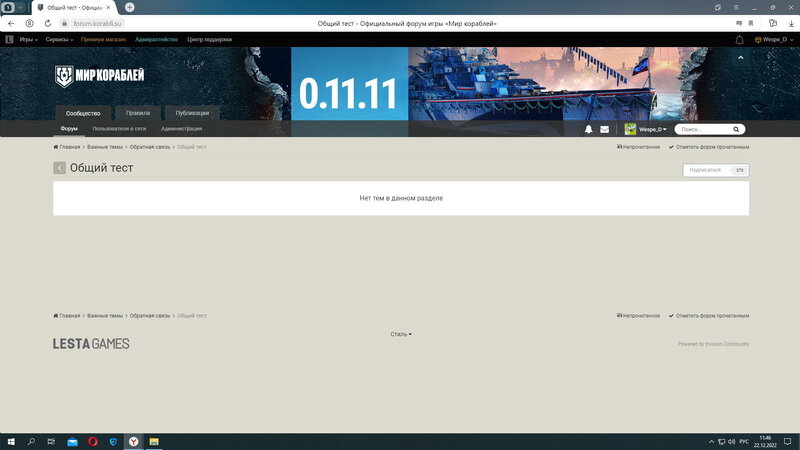Open the Игры dropdown menu
800x450 pixels.
[29, 39]
